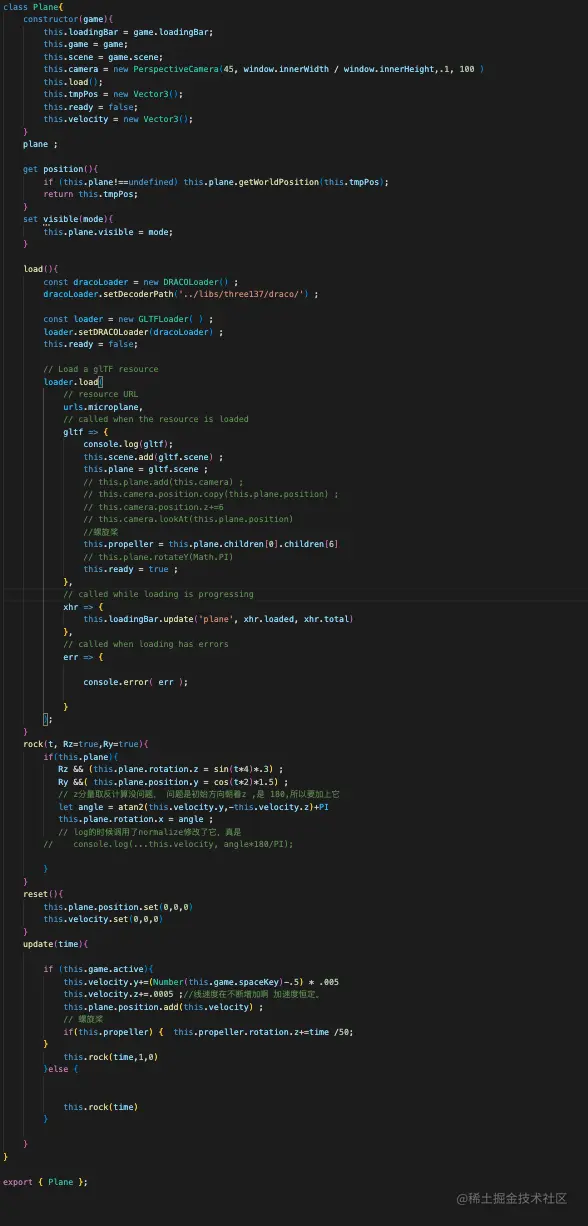This screenshot has height=1226, width=588.
Task: Select the 'this.loadingBar = game.loadingBar;' line
Action: coord(128,32)
